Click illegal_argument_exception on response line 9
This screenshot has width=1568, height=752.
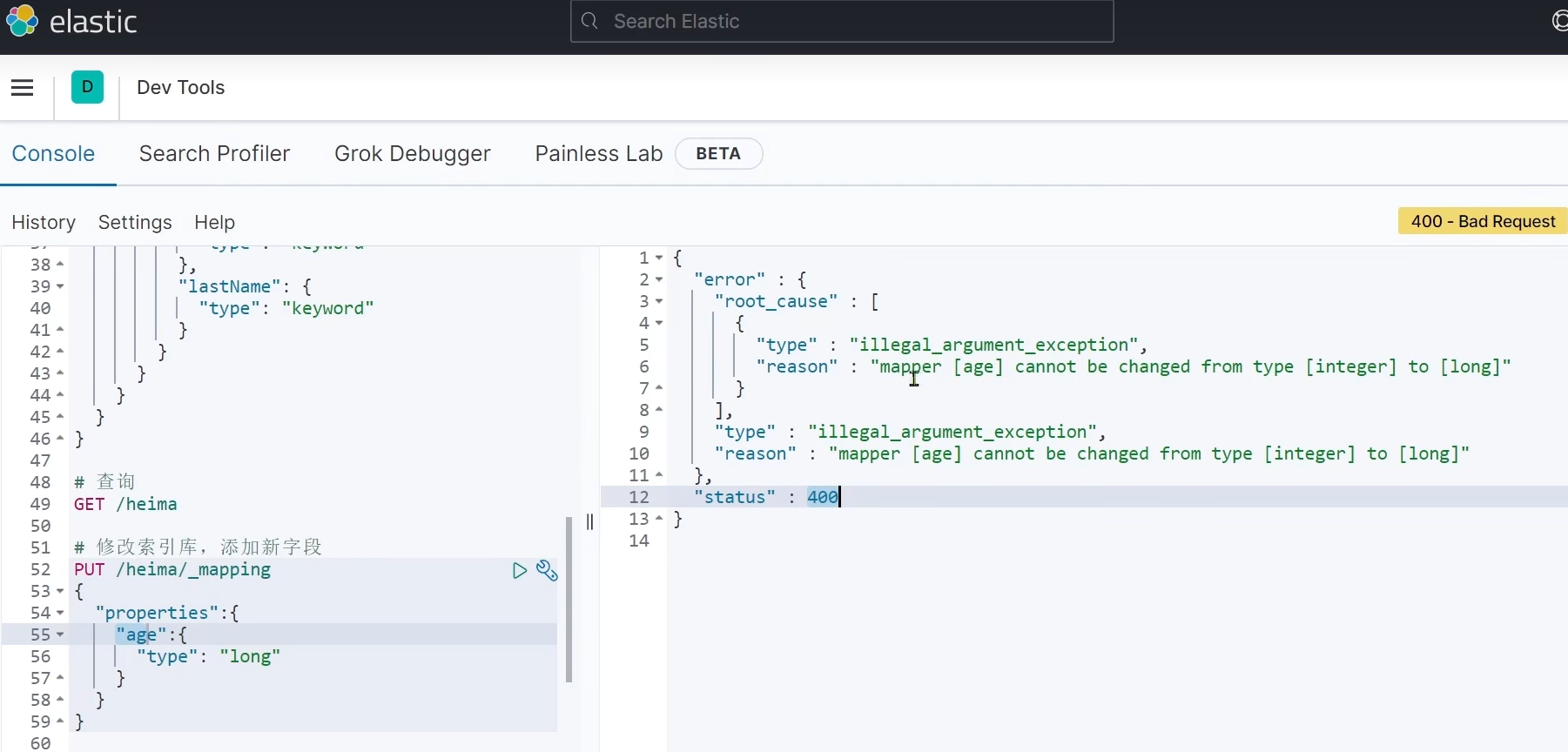pos(952,432)
